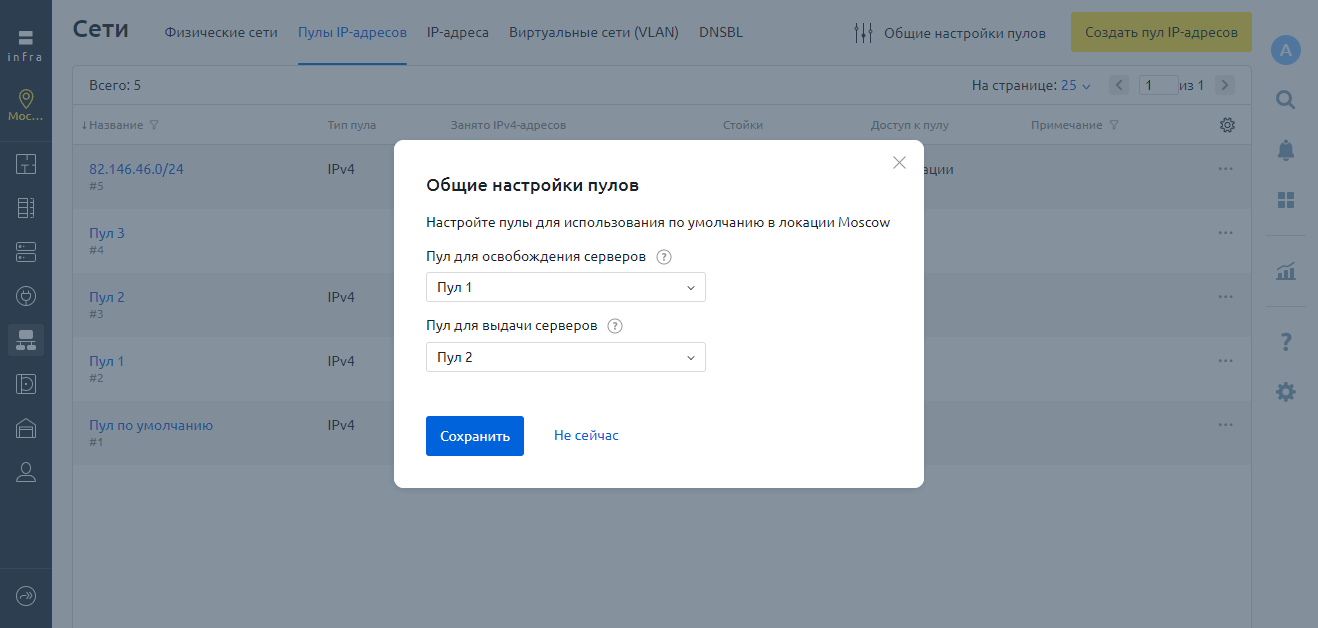
Task: Open the warehouse sidebar icon
Action: (26, 428)
